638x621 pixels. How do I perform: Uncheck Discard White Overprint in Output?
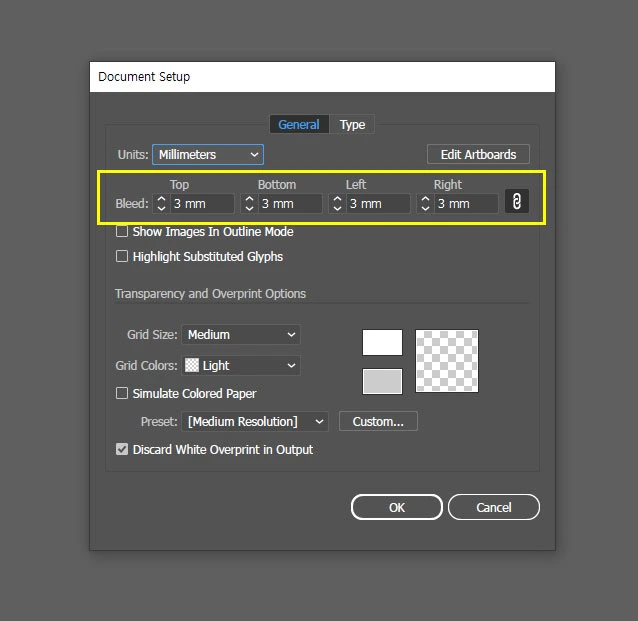pos(122,449)
